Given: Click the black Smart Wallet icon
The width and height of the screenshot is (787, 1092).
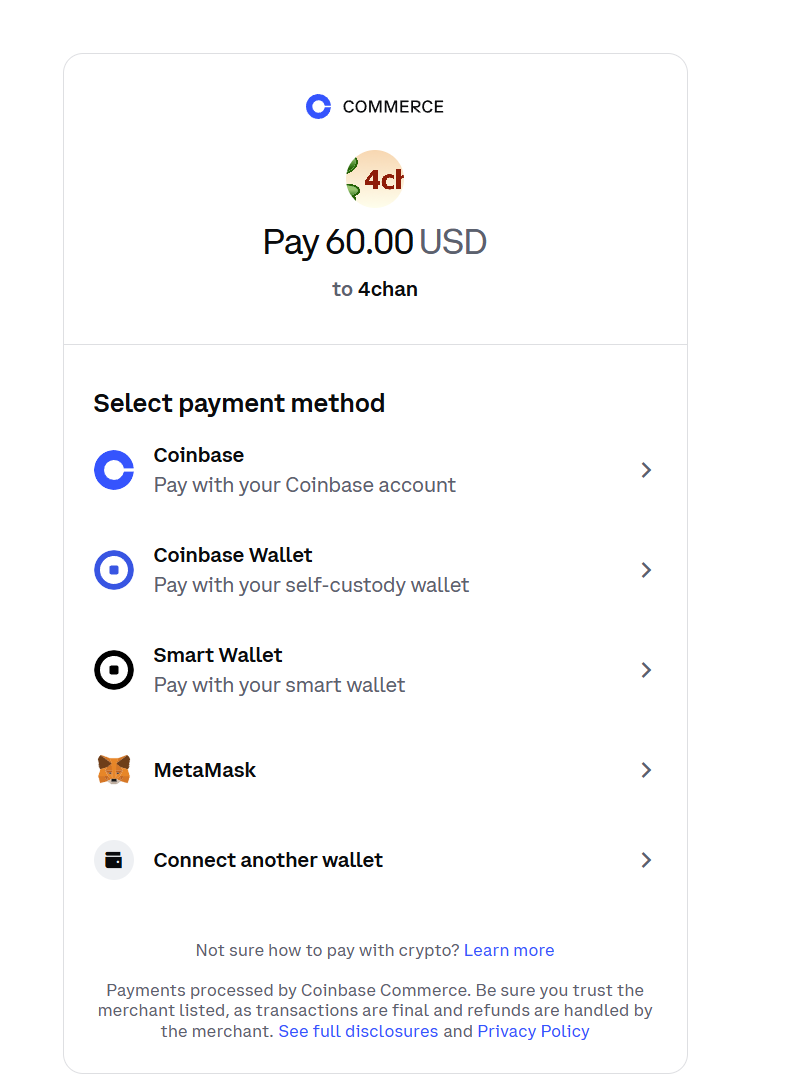Looking at the screenshot, I should coord(114,670).
